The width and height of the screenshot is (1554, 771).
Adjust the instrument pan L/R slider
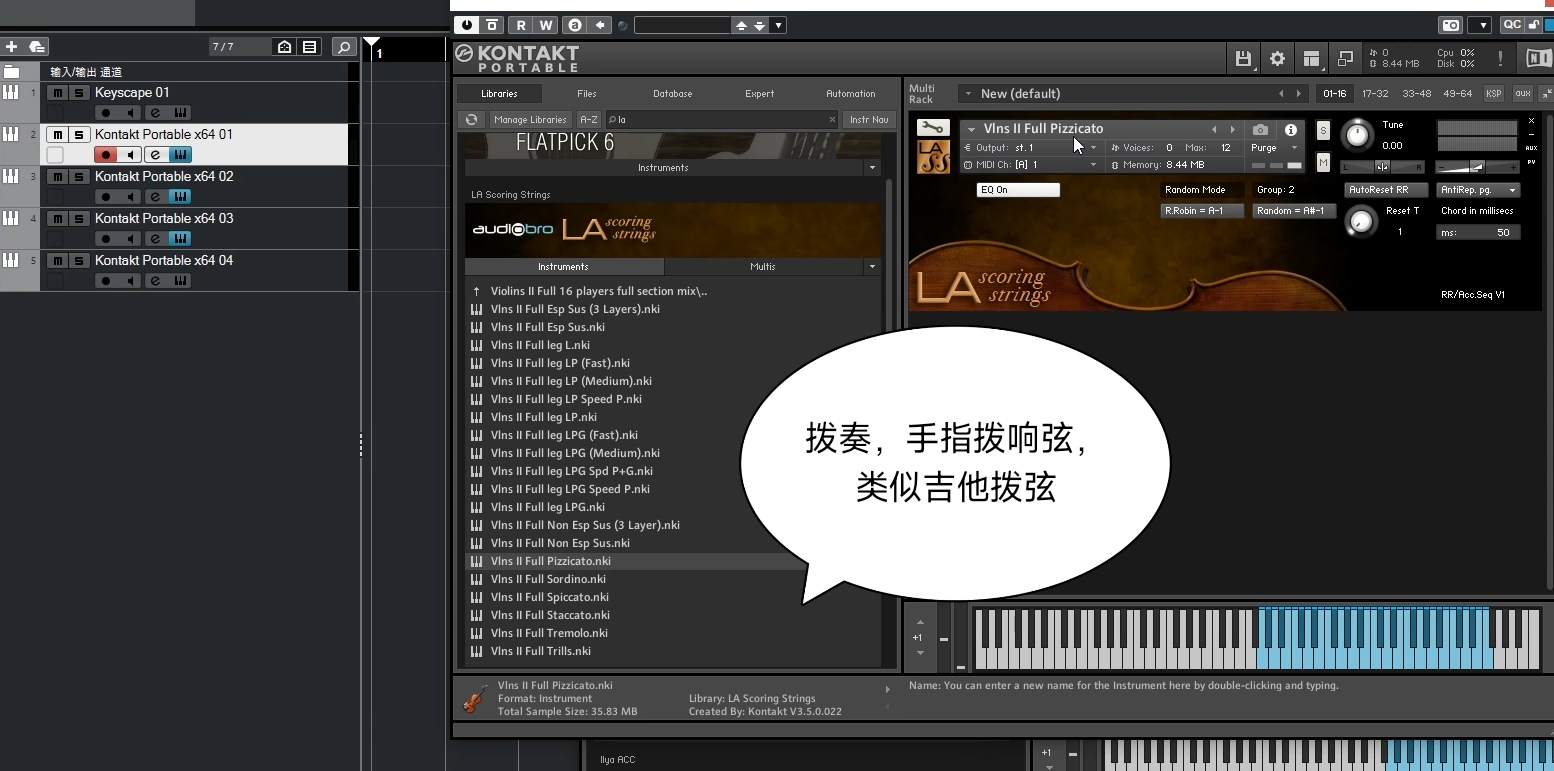pyautogui.click(x=1382, y=167)
